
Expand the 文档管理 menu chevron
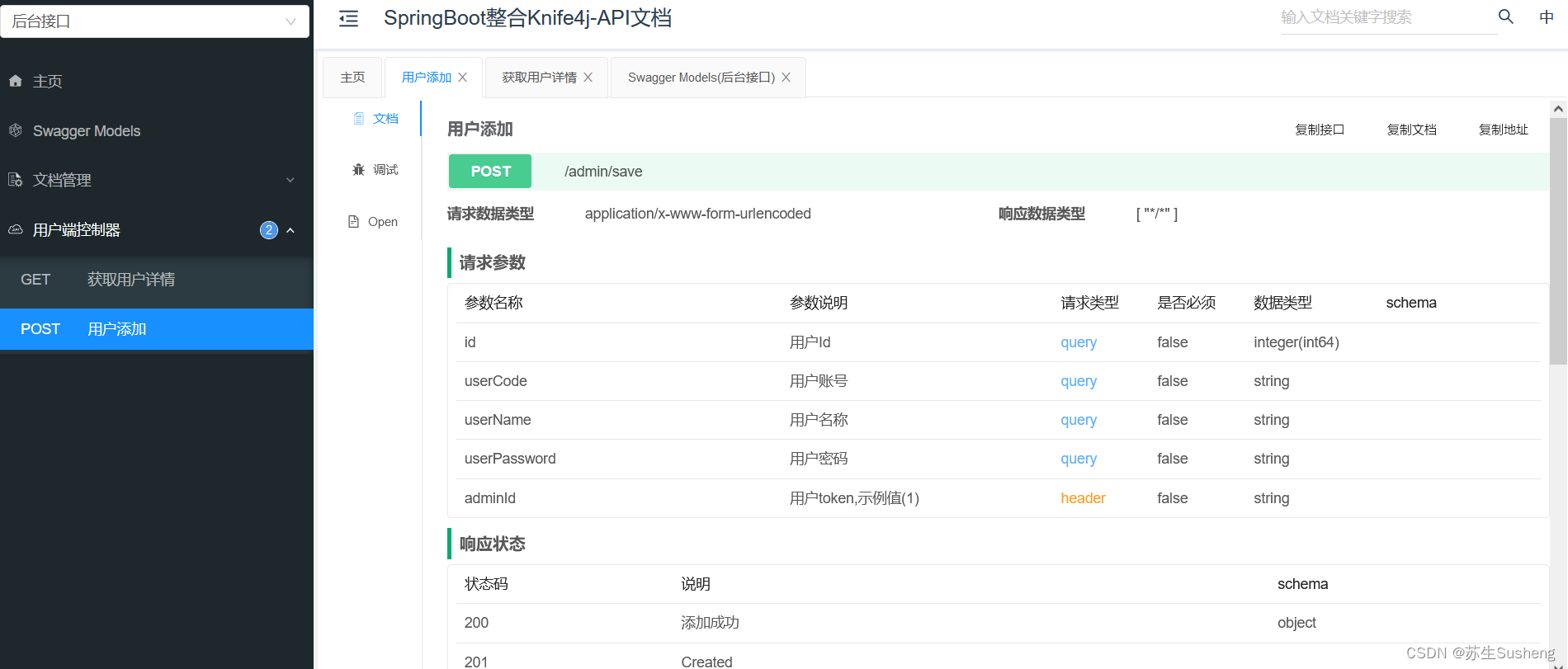tap(290, 180)
